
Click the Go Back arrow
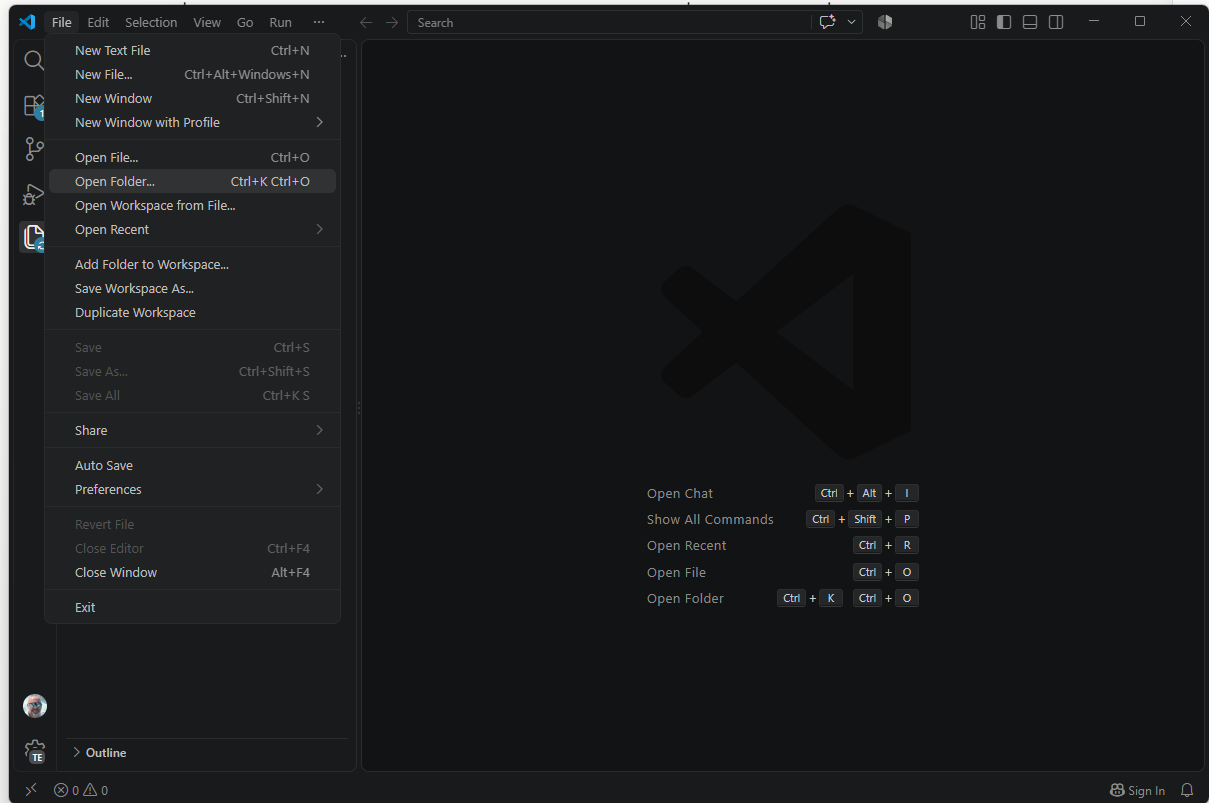(366, 22)
